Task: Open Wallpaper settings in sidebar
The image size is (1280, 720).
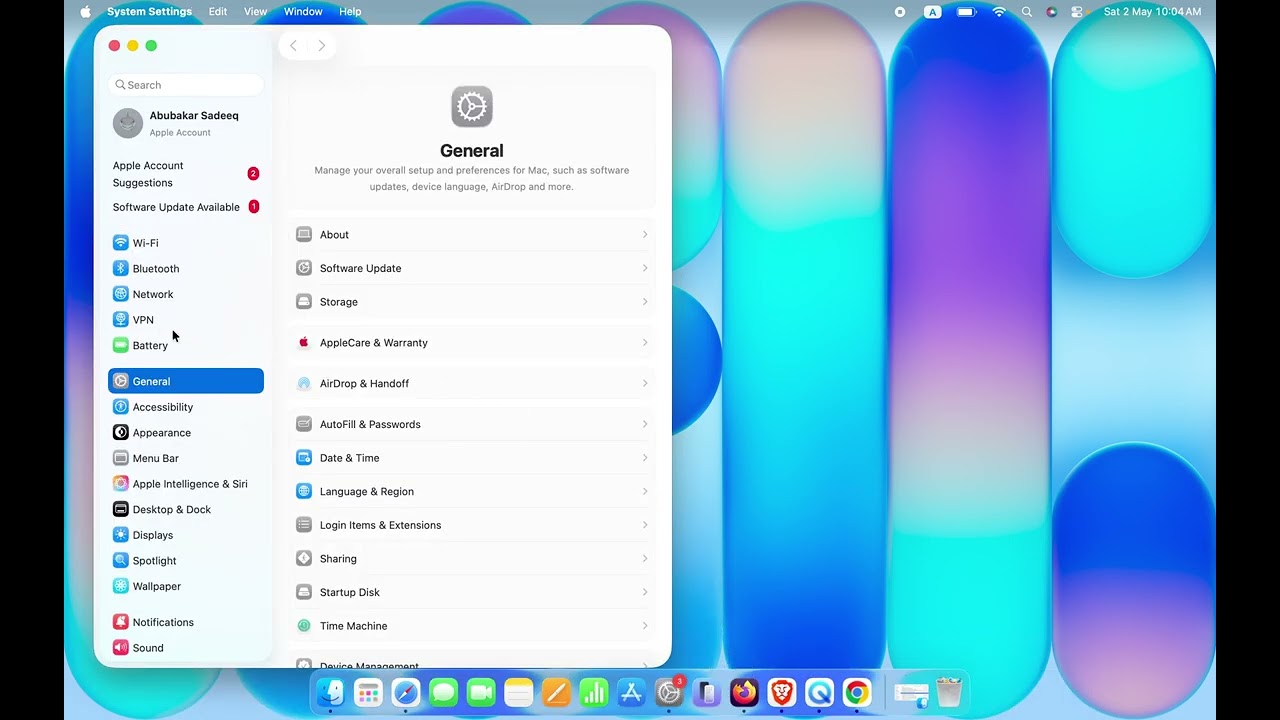Action: pyautogui.click(x=186, y=586)
